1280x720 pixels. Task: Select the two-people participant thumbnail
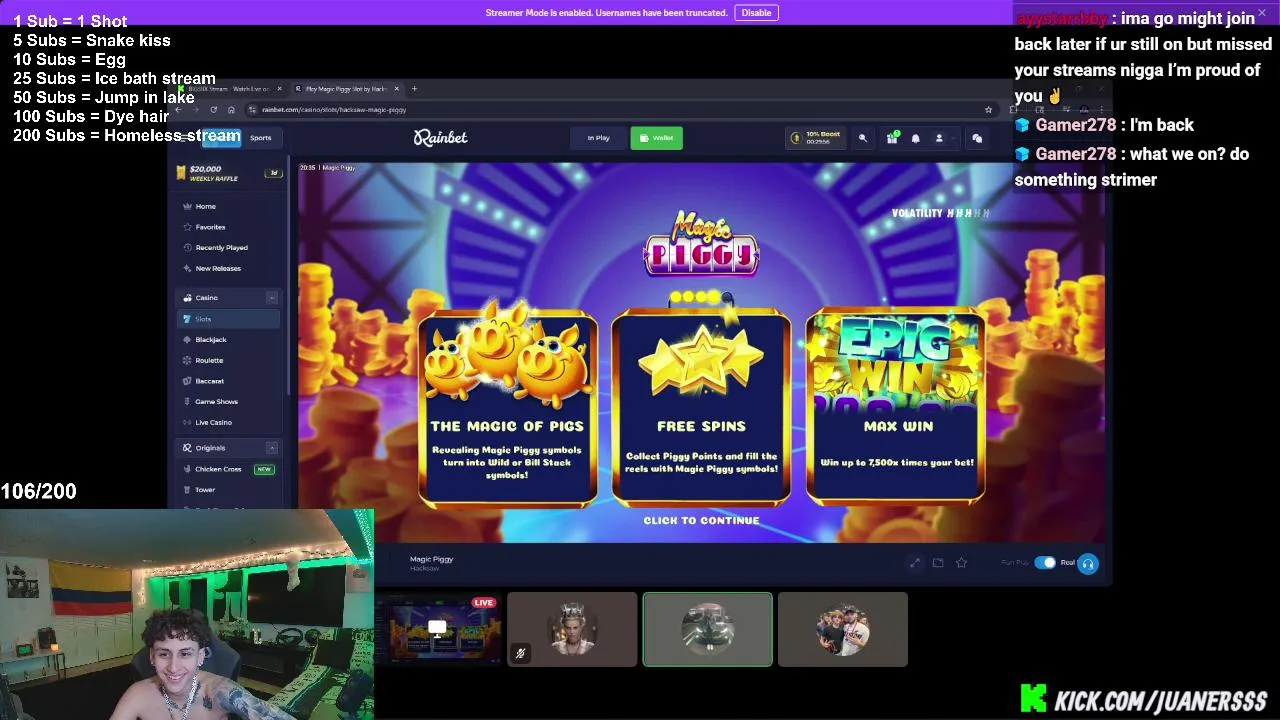pyautogui.click(x=843, y=629)
